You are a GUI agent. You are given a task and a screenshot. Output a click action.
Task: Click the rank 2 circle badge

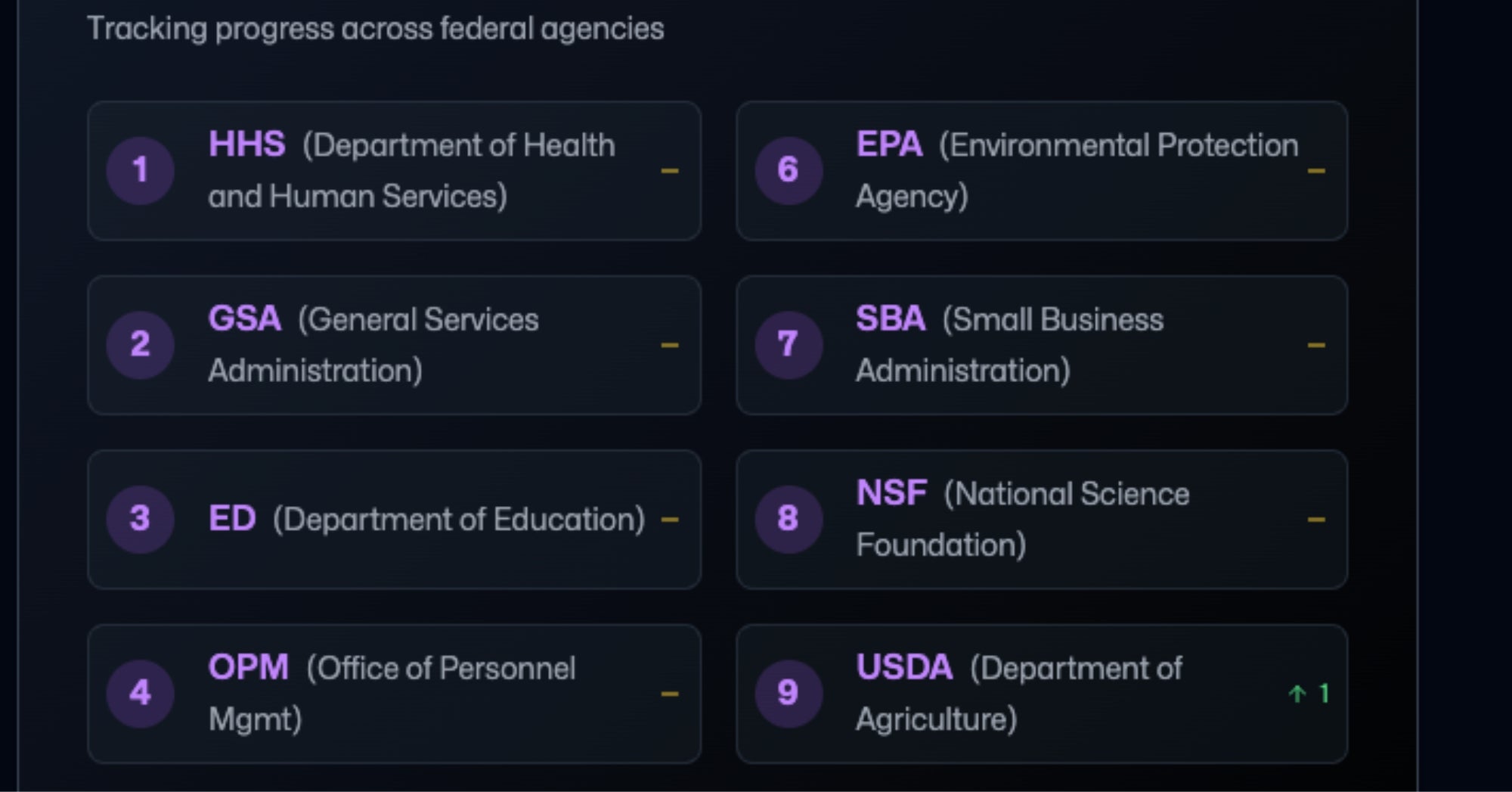pos(140,345)
